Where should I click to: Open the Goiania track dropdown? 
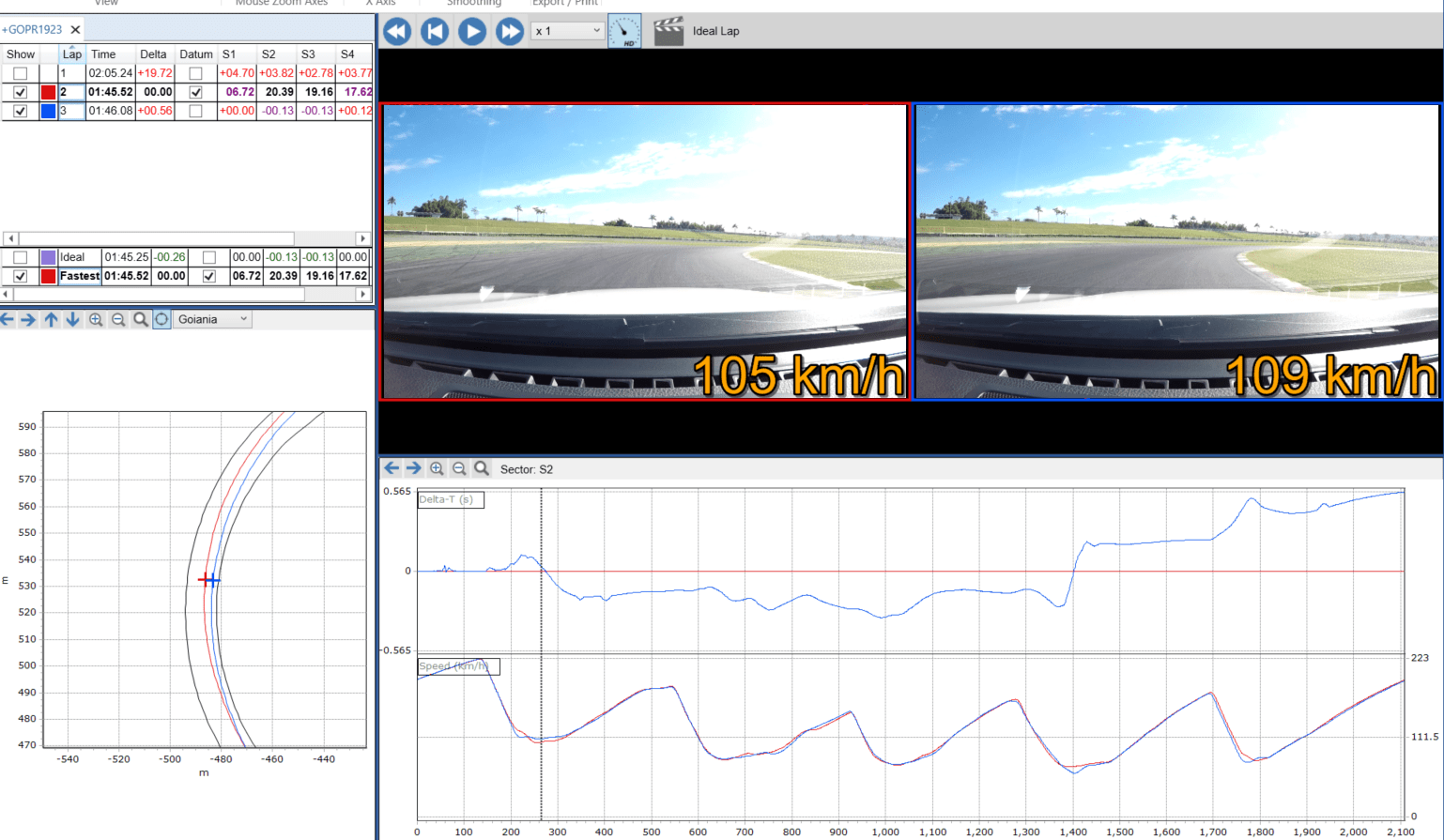pos(213,319)
